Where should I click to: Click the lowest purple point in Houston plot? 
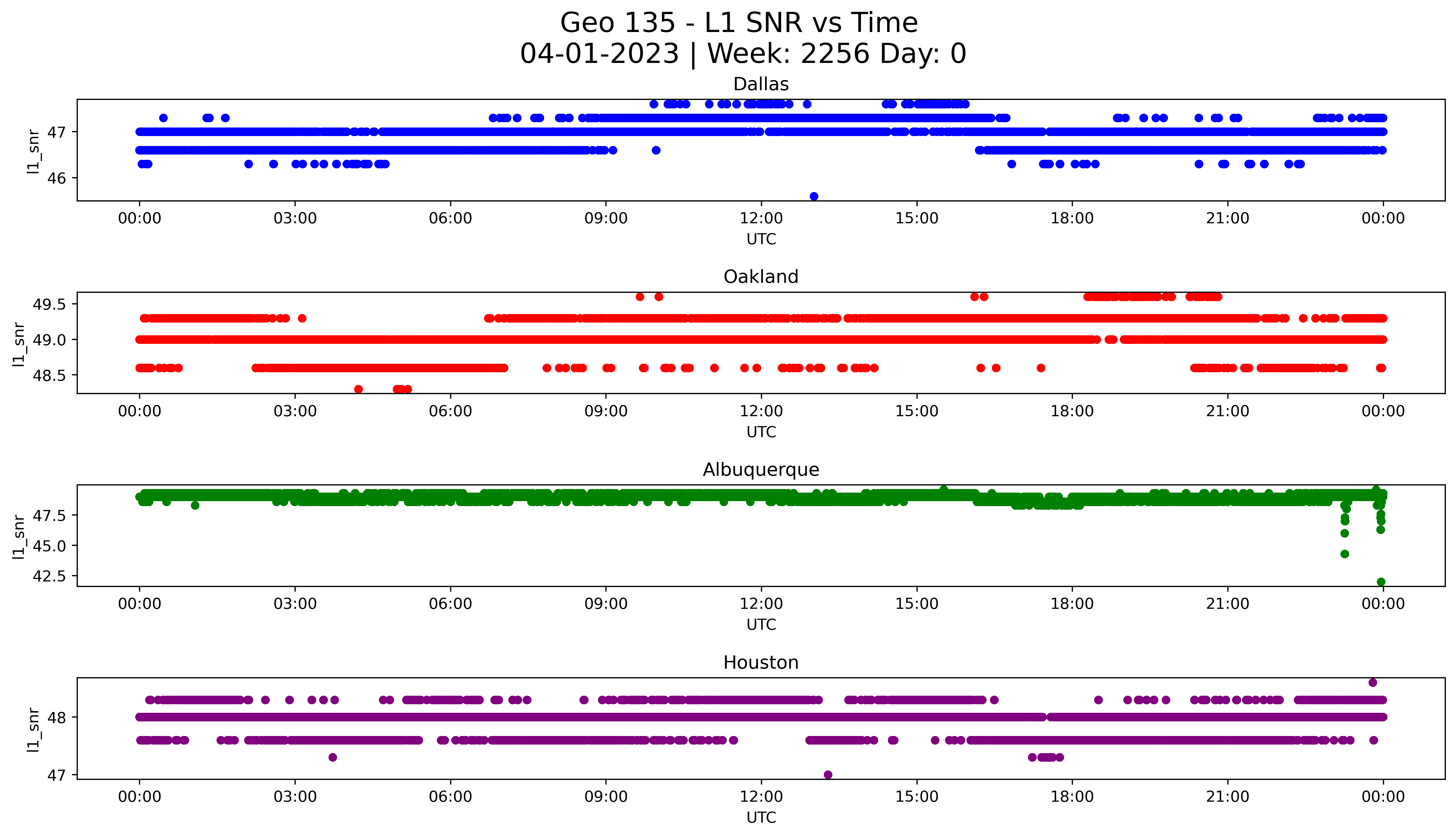tap(828, 774)
